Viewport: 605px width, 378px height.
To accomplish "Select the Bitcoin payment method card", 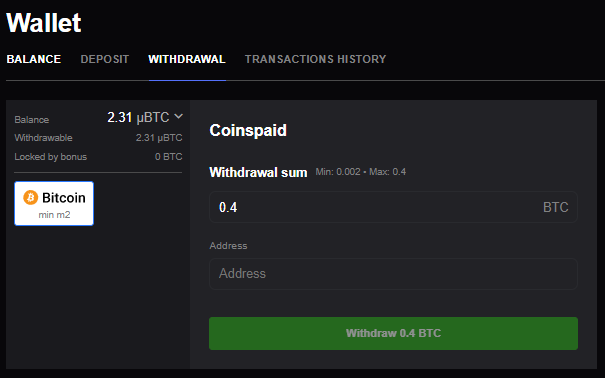I will pyautogui.click(x=54, y=203).
